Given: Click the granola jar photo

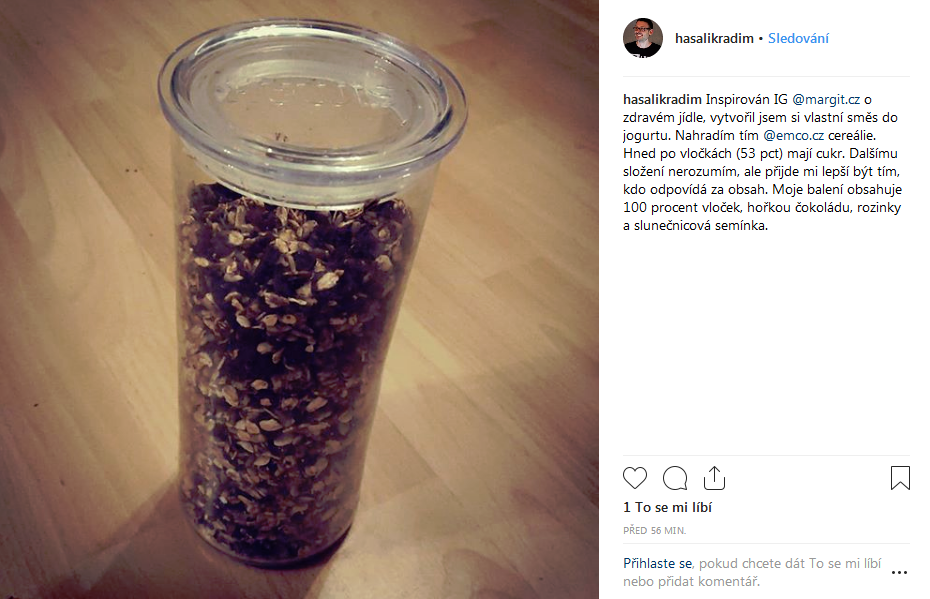Looking at the screenshot, I should pyautogui.click(x=299, y=300).
